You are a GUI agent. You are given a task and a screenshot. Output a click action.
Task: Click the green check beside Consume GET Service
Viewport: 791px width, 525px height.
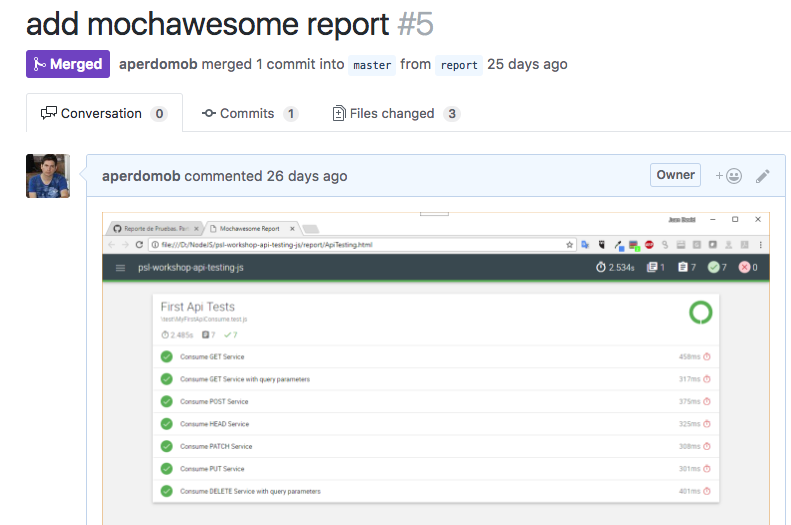coord(166,357)
